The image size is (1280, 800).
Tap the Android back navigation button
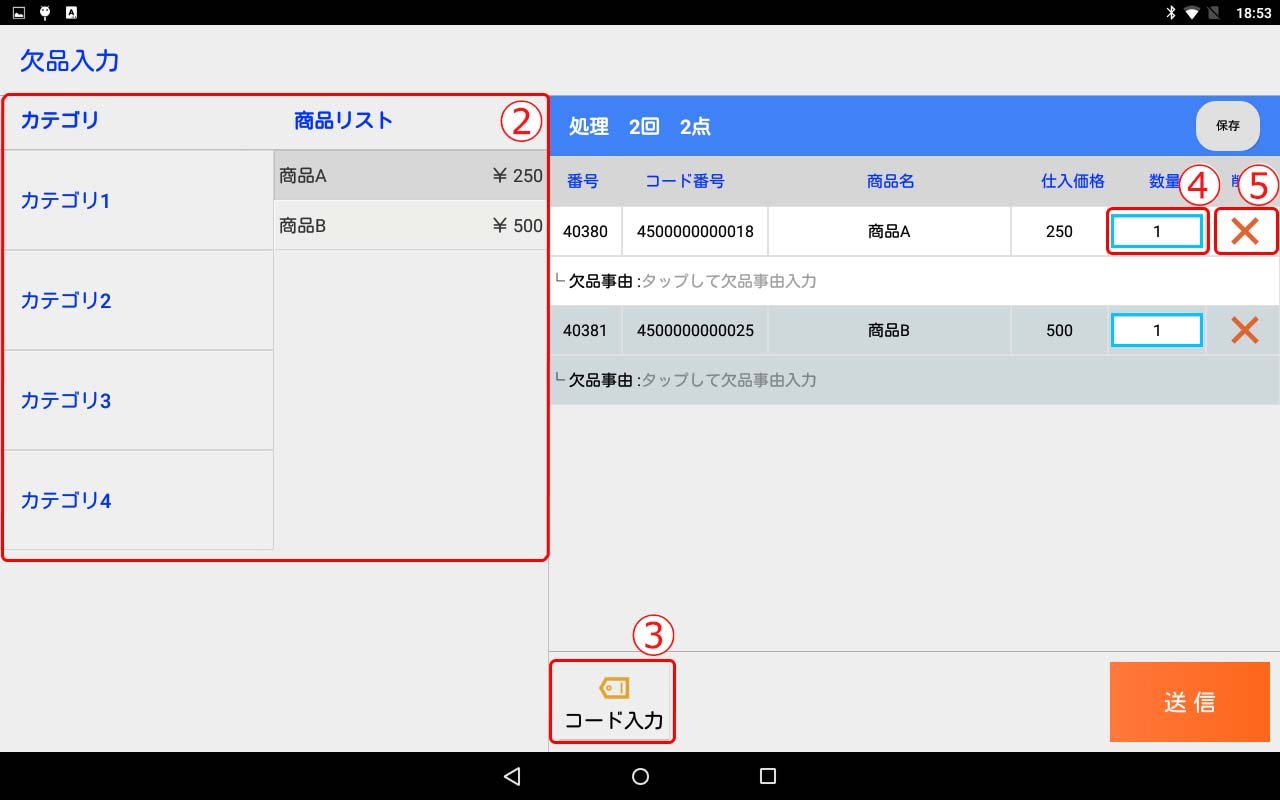pos(512,776)
